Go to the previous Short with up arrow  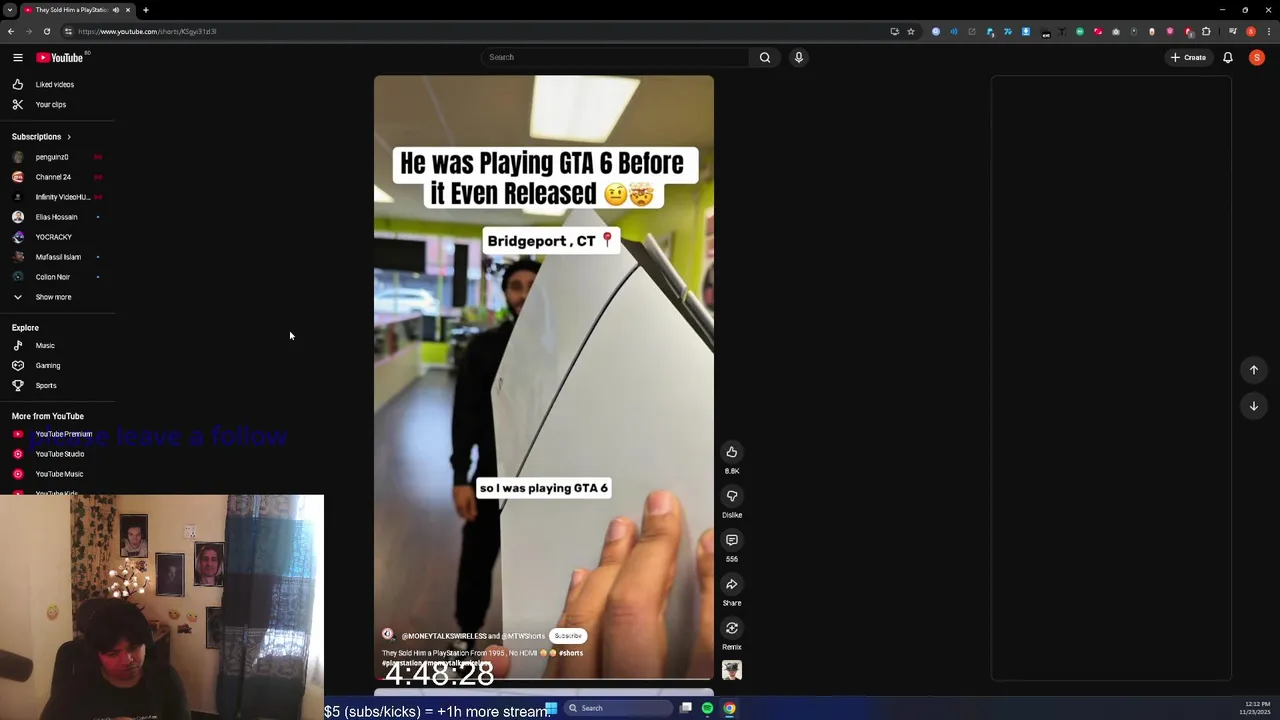(1253, 370)
